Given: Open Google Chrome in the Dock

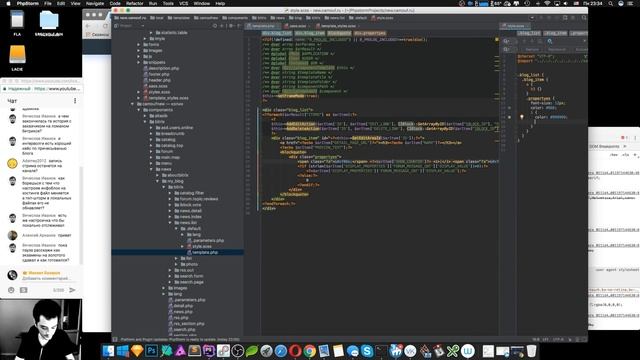Looking at the screenshot, I should point(310,351).
